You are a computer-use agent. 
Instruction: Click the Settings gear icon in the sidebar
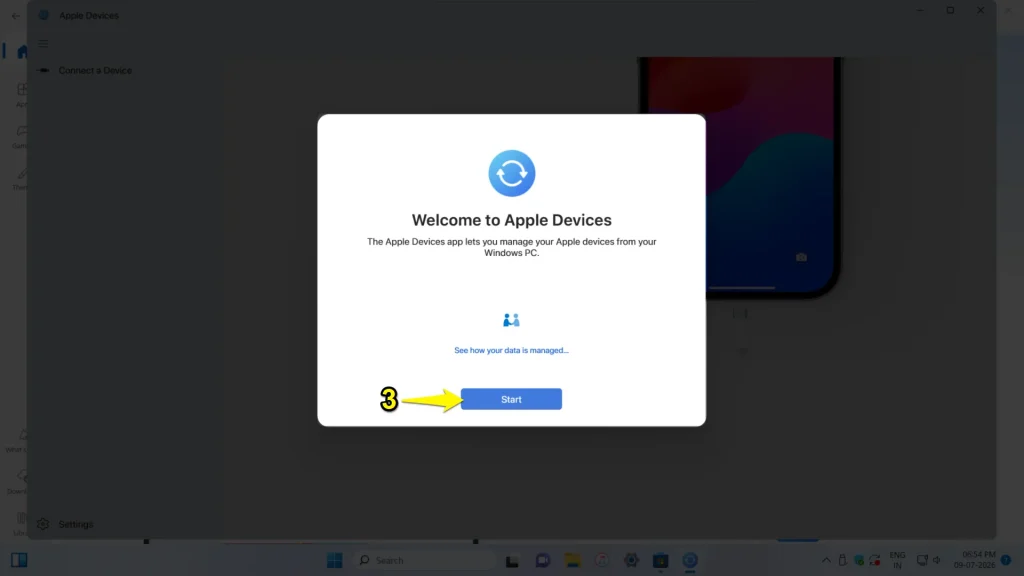tap(43, 524)
